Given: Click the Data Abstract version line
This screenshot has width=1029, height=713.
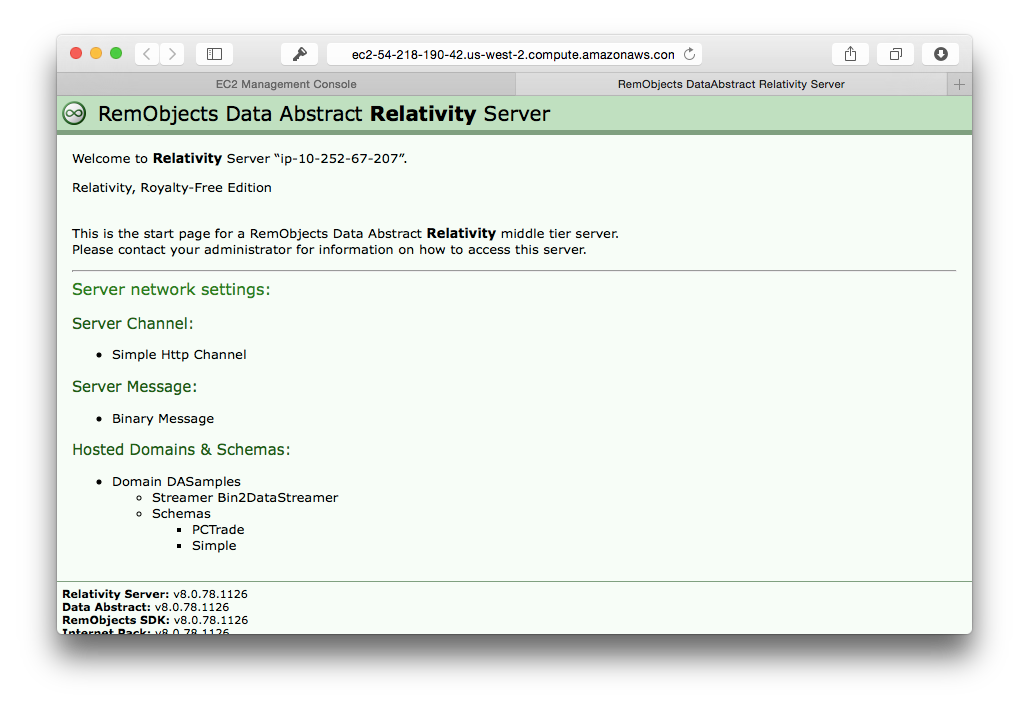Looking at the screenshot, I should coord(146,607).
